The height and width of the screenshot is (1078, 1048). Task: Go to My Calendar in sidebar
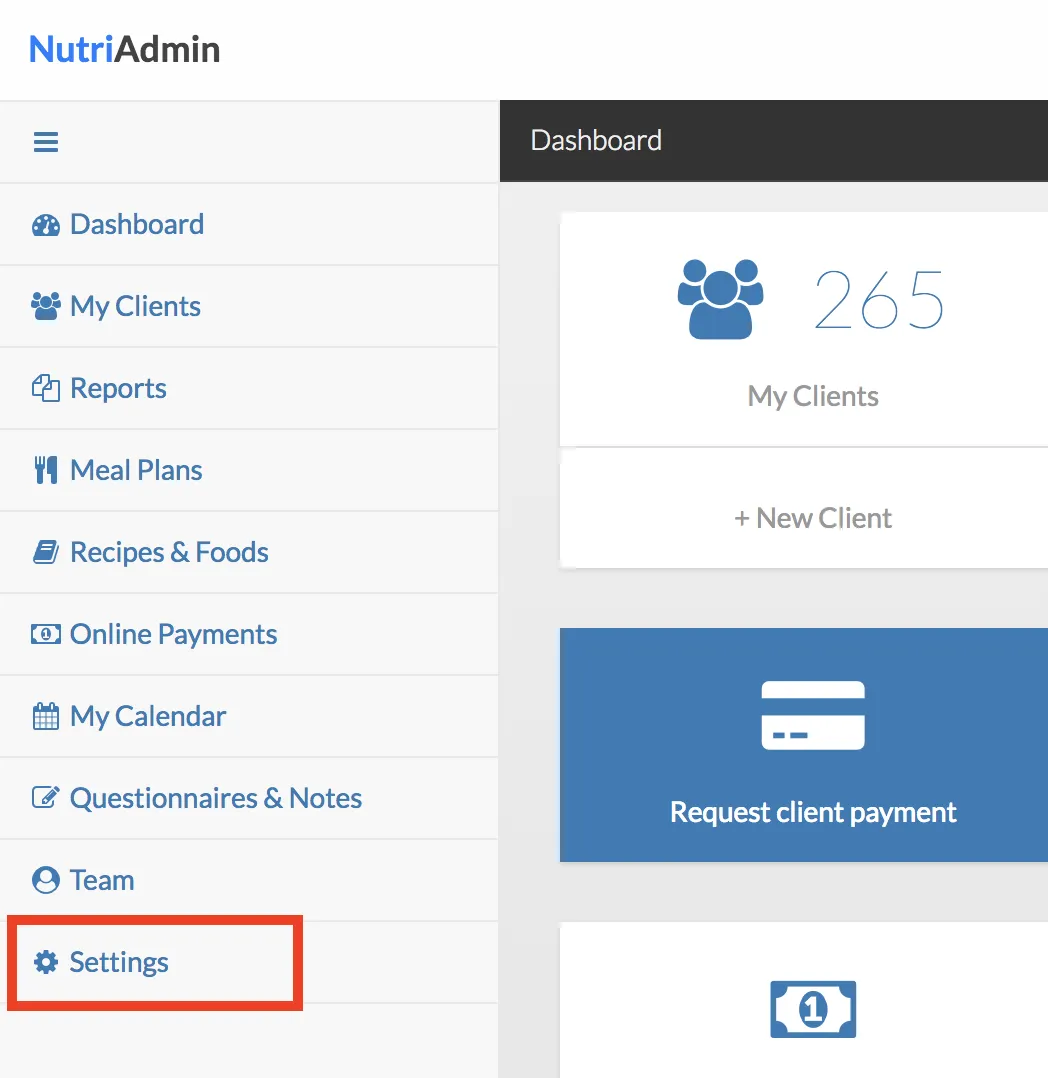coord(148,717)
